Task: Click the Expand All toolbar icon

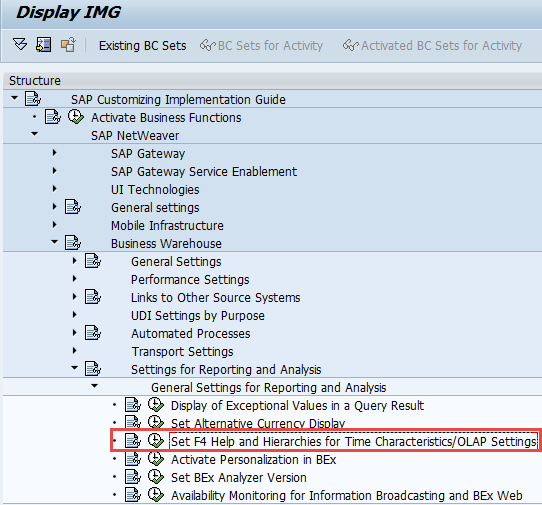Action: [20, 45]
